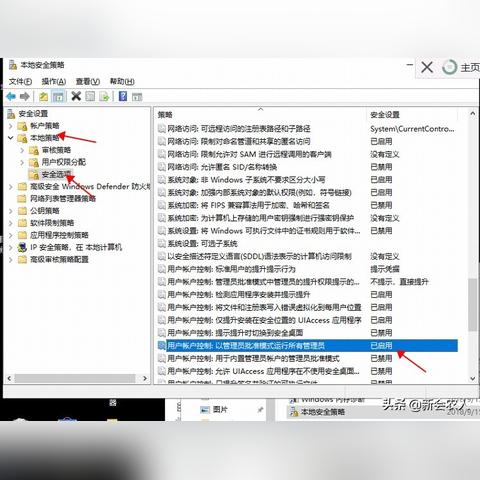The height and width of the screenshot is (480, 480).
Task: Toggle the Show/Hide action pane icon
Action: pyautogui.click(x=137, y=97)
